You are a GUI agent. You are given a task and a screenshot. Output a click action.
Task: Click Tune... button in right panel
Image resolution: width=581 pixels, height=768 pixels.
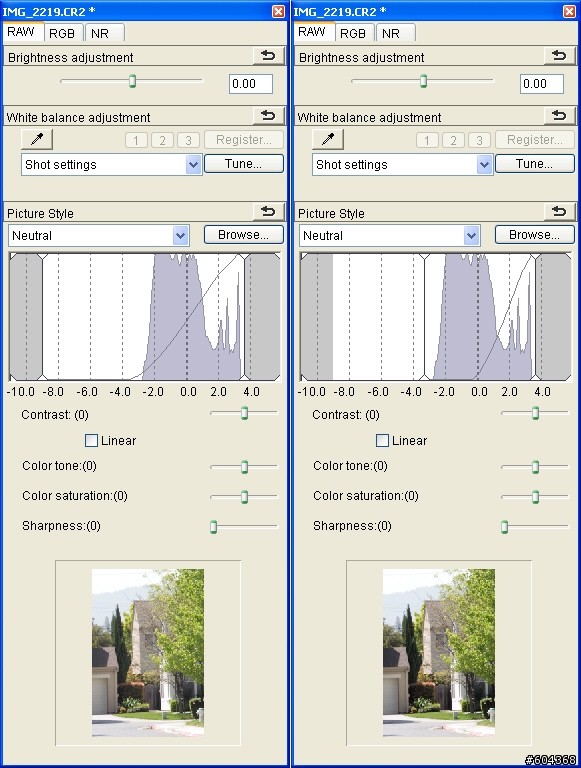click(534, 164)
